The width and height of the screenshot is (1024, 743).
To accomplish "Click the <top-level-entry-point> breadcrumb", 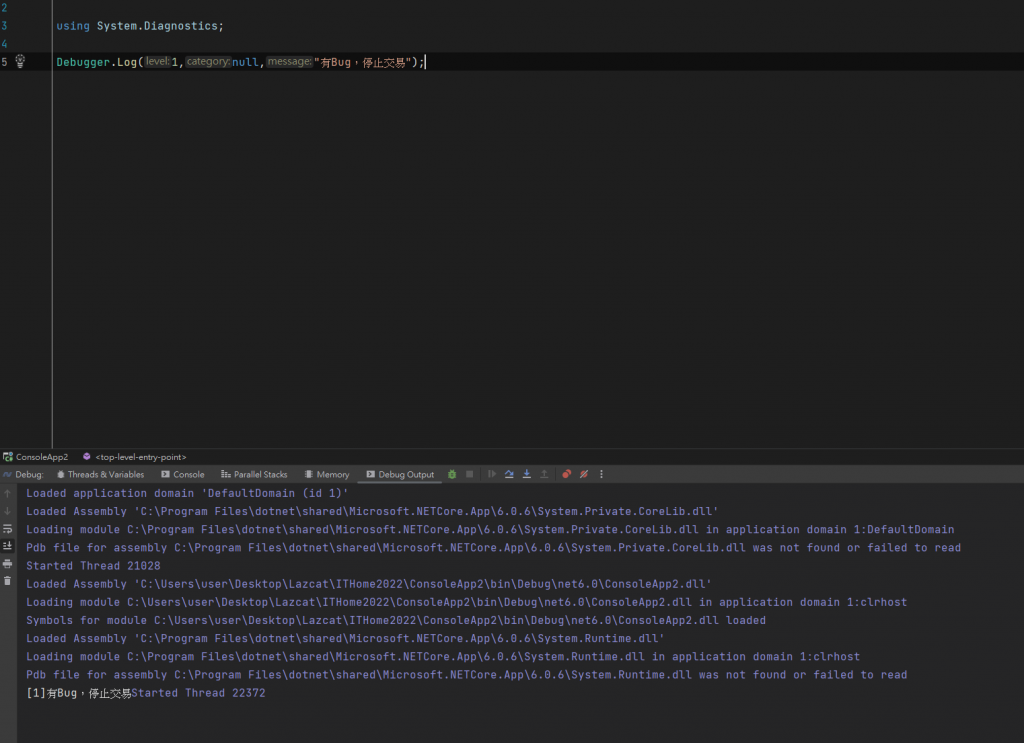I will click(x=135, y=457).
